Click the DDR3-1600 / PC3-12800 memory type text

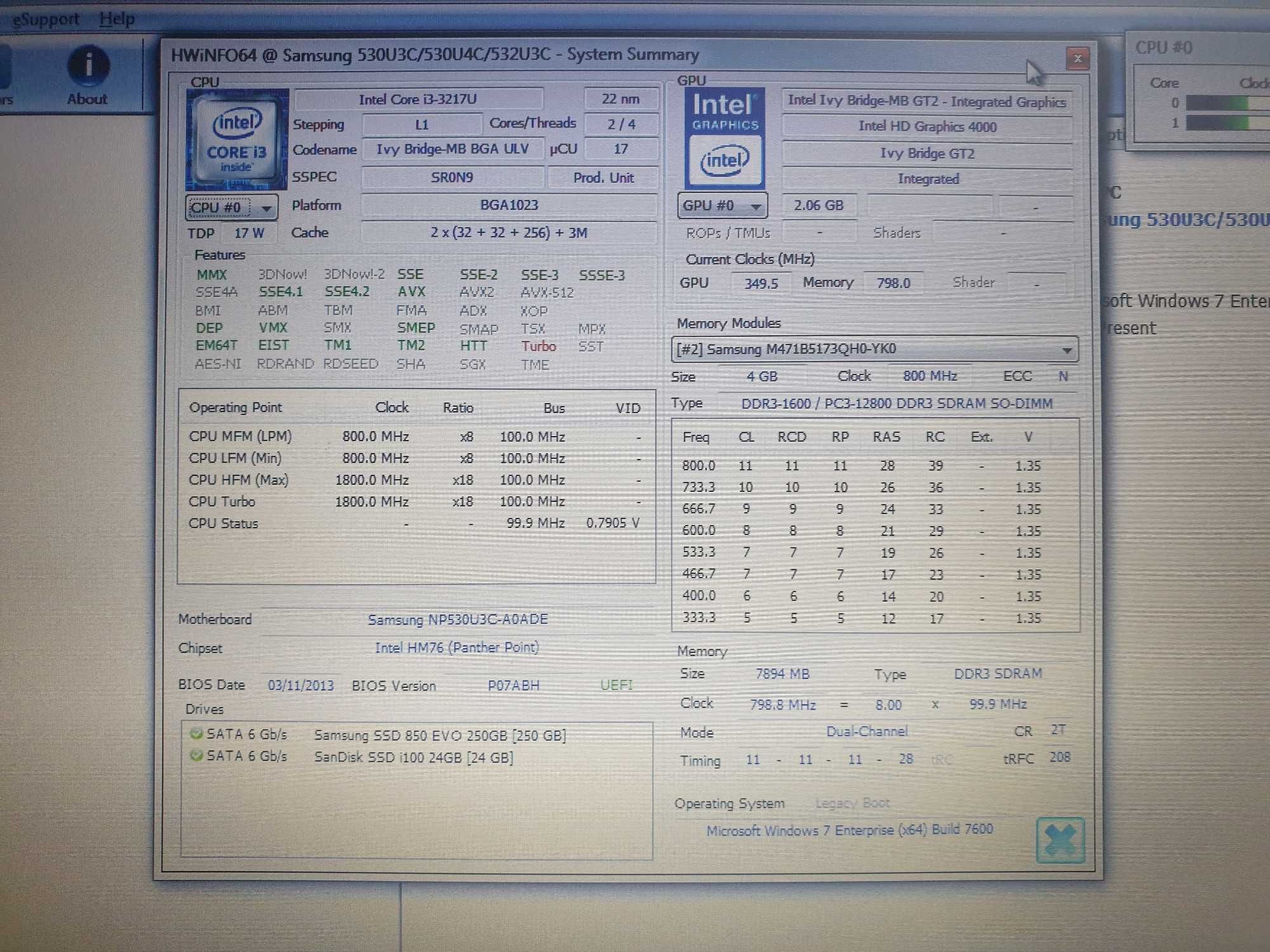[897, 404]
